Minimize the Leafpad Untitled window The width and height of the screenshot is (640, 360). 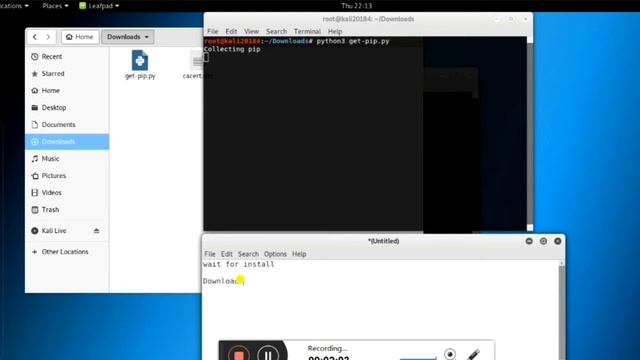click(x=529, y=241)
